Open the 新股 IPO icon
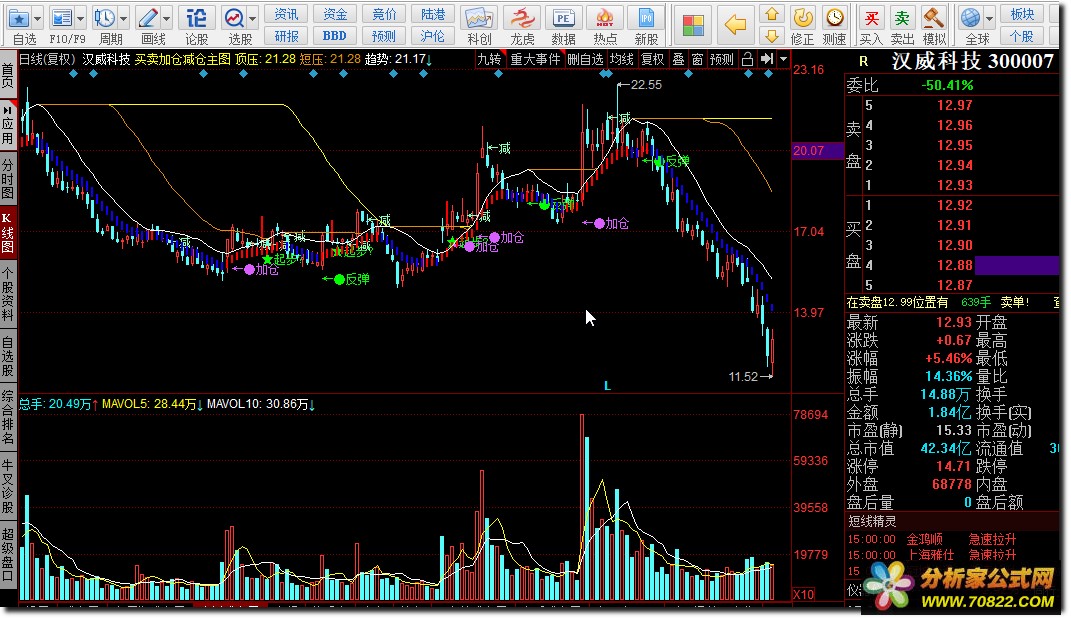 (646, 18)
